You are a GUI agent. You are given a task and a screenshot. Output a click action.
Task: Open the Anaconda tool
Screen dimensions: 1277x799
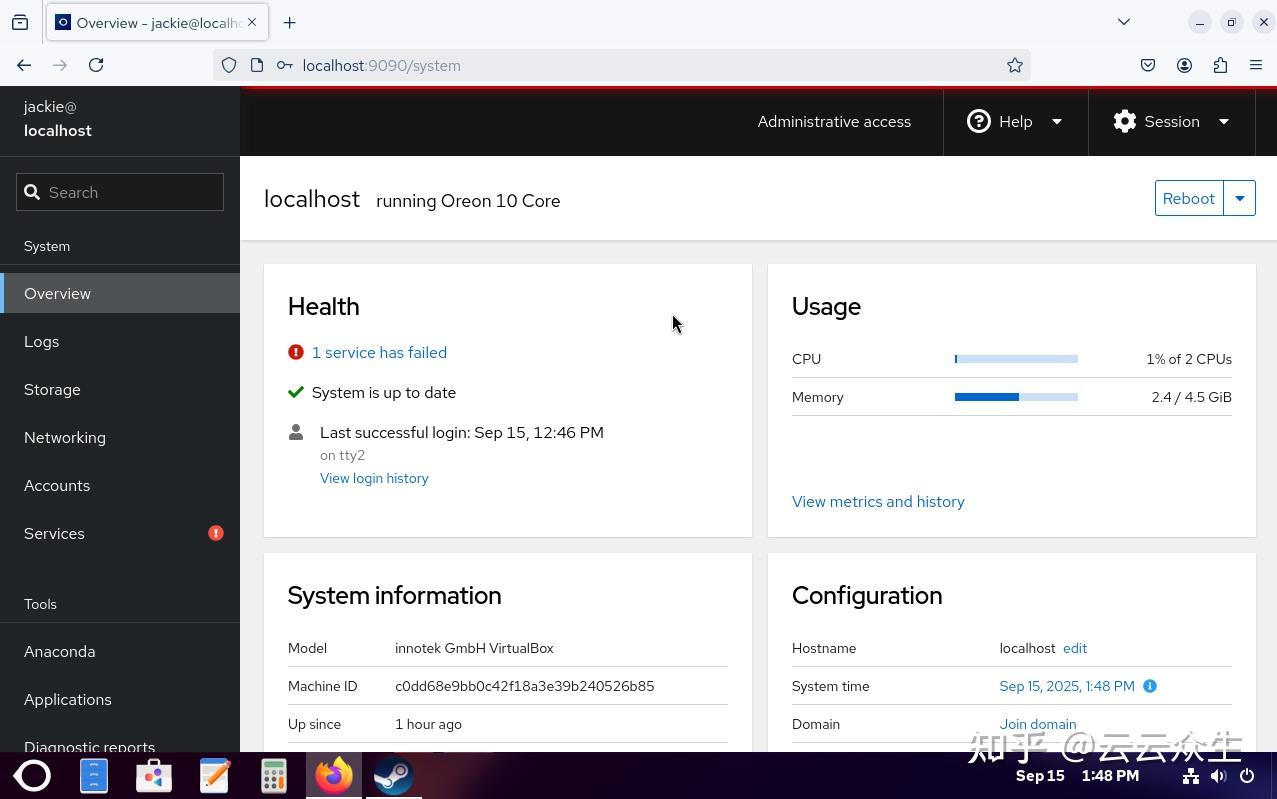point(120,652)
